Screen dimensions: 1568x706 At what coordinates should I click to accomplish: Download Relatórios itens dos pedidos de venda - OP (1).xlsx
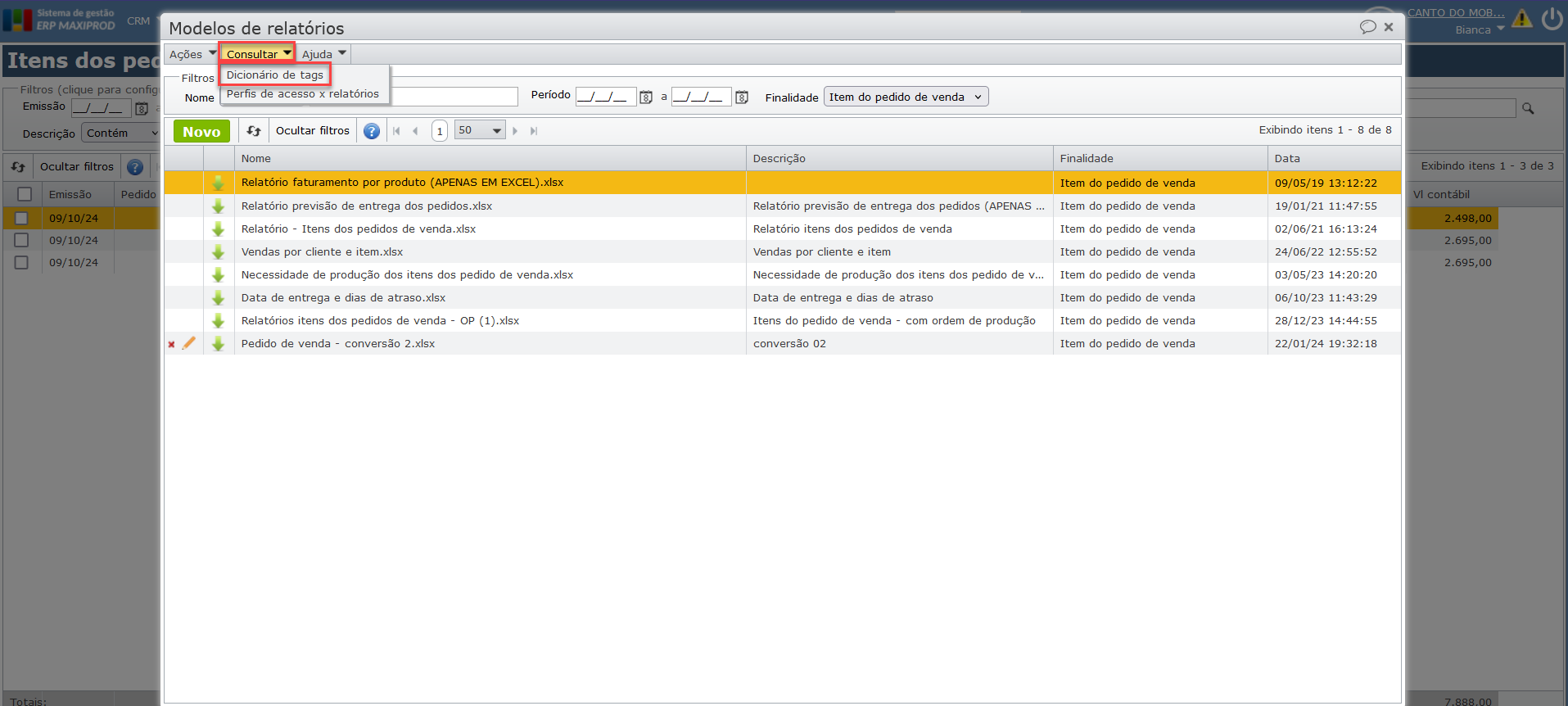point(218,321)
